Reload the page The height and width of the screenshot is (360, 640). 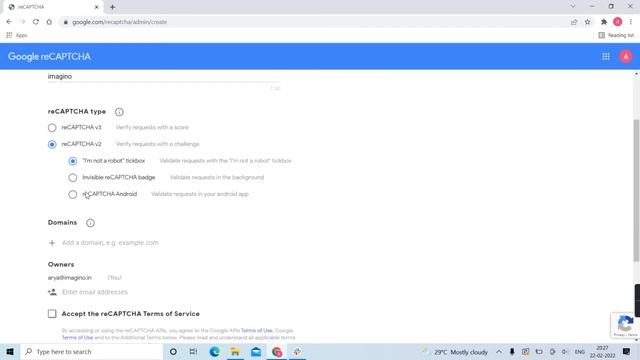[x=36, y=22]
